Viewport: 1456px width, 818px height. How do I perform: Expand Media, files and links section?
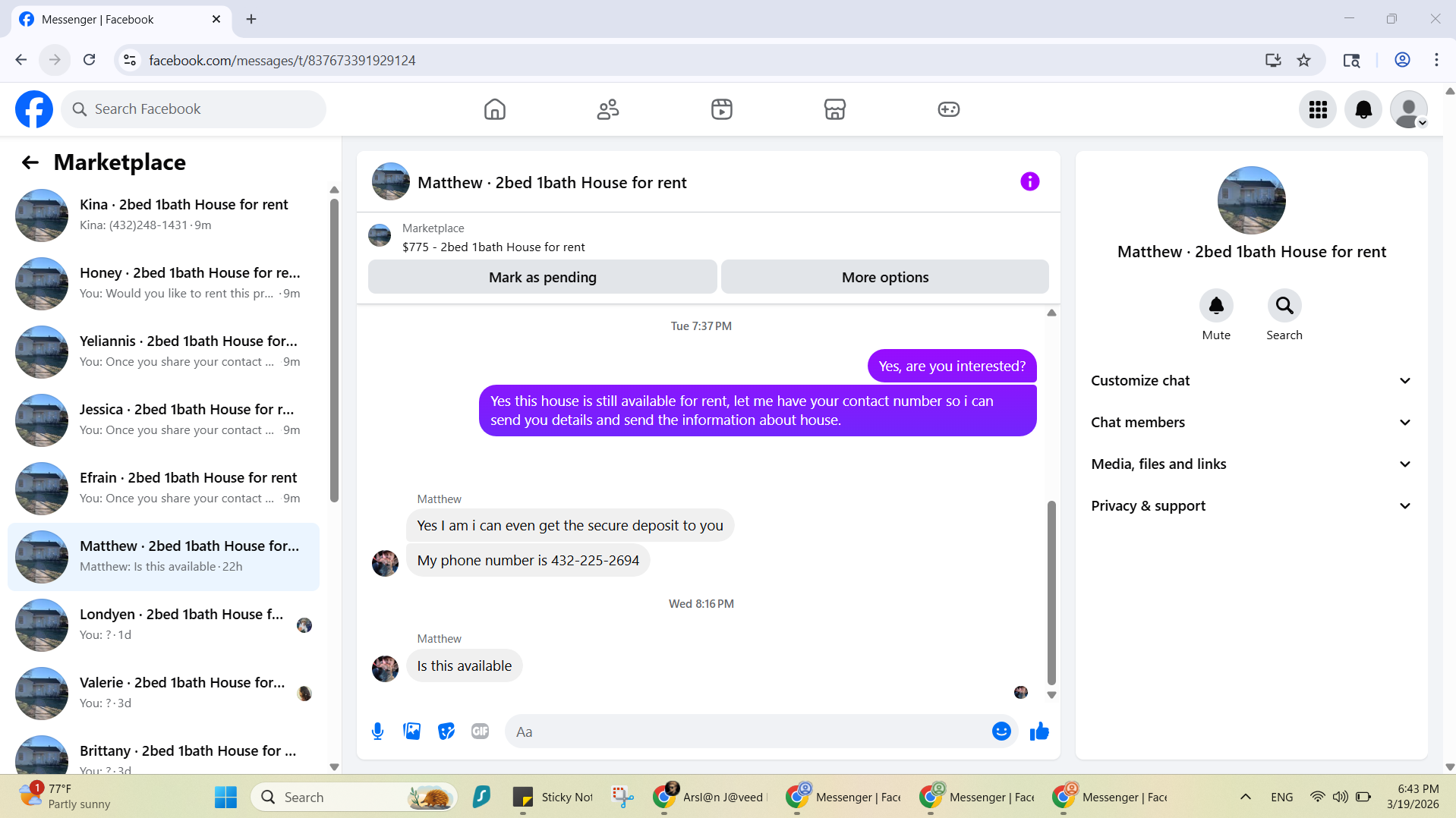(1251, 464)
